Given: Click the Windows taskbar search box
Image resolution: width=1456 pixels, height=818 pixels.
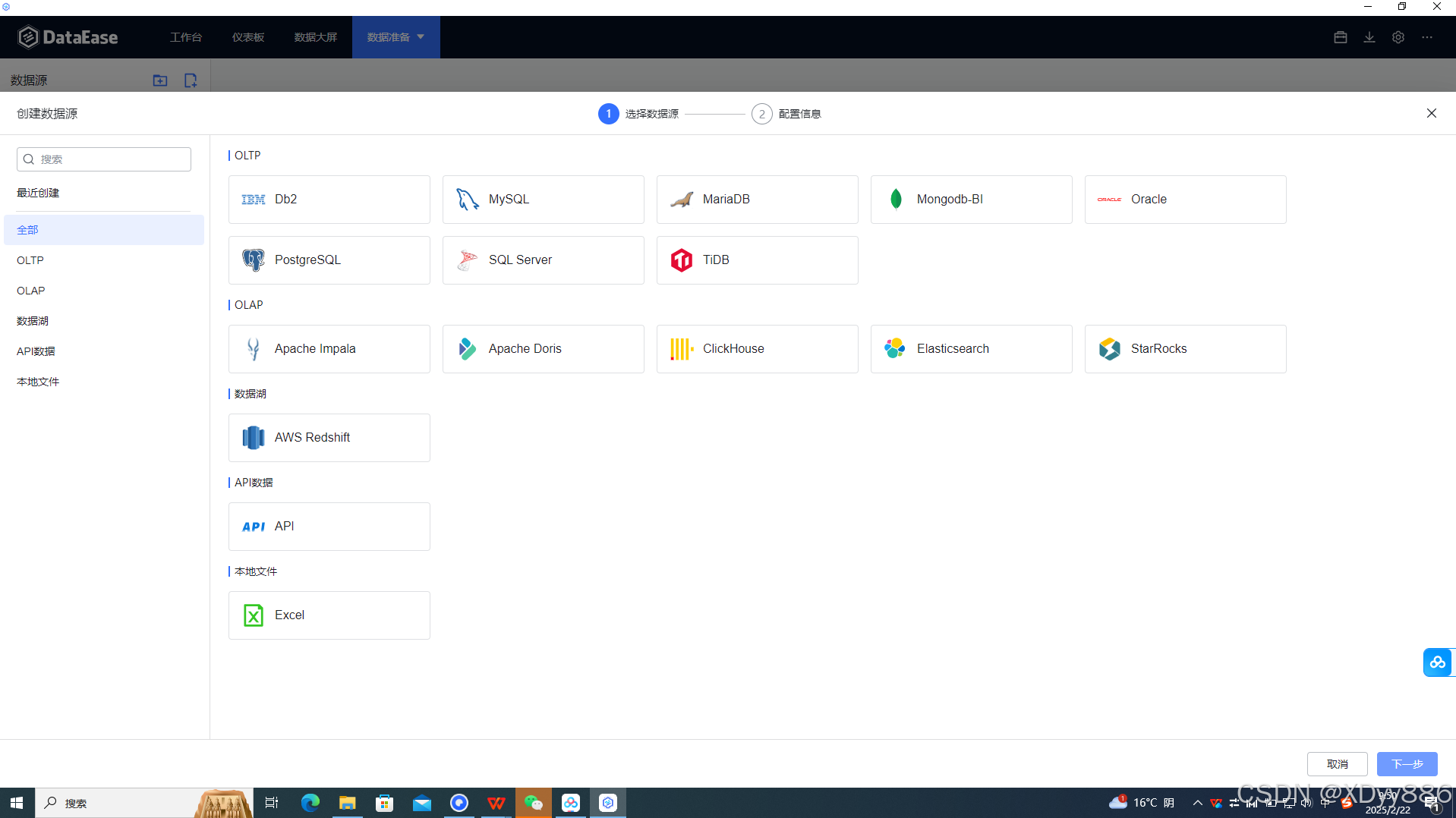Looking at the screenshot, I should (x=144, y=803).
